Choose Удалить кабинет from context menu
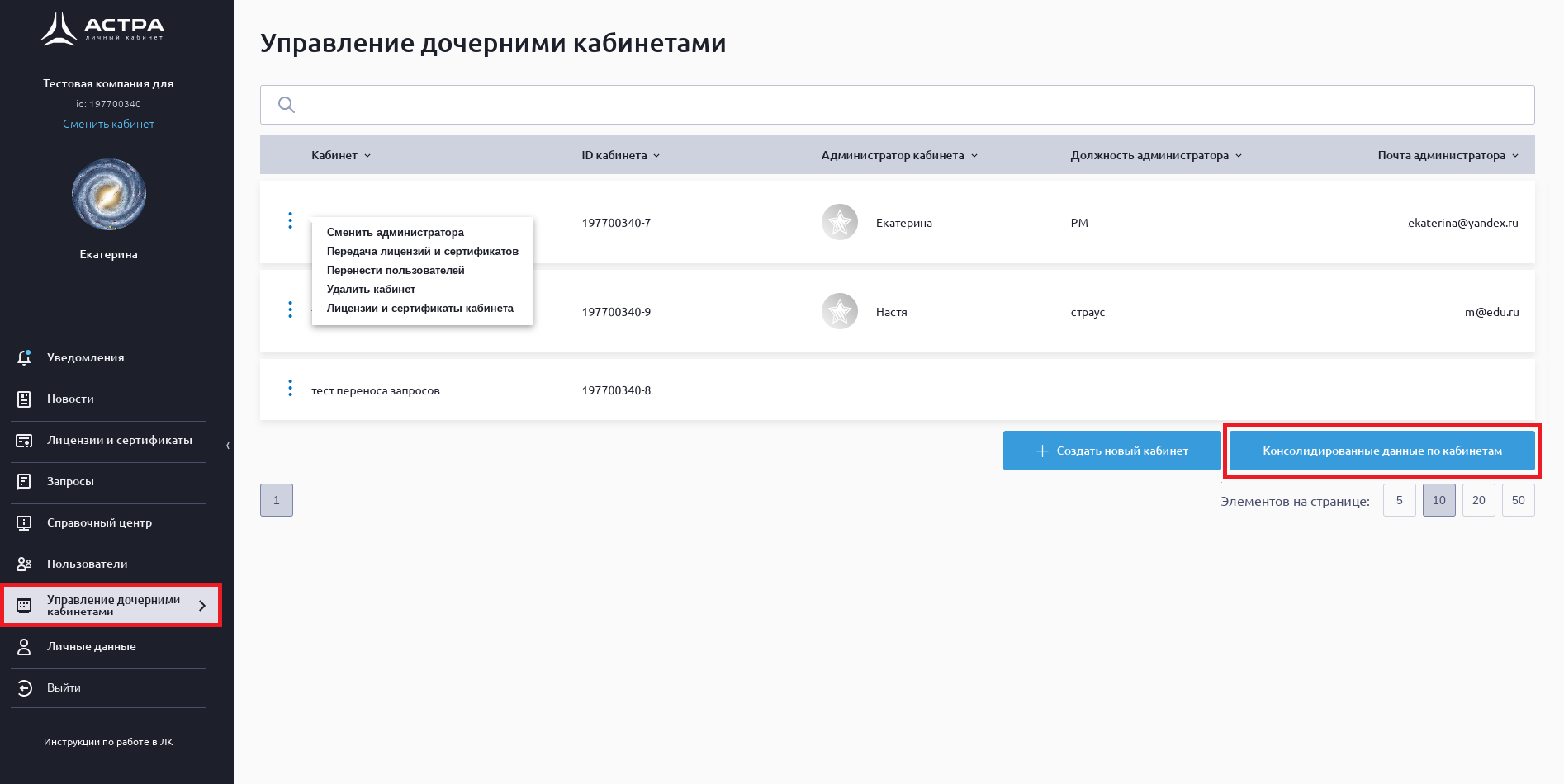 (x=371, y=290)
